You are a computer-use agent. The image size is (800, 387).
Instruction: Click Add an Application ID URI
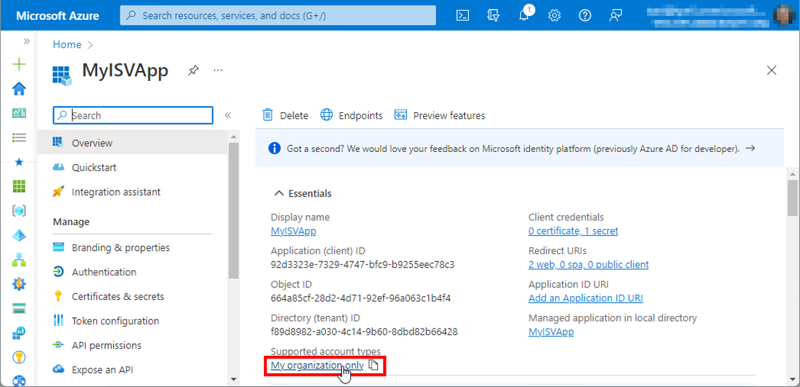tap(585, 298)
